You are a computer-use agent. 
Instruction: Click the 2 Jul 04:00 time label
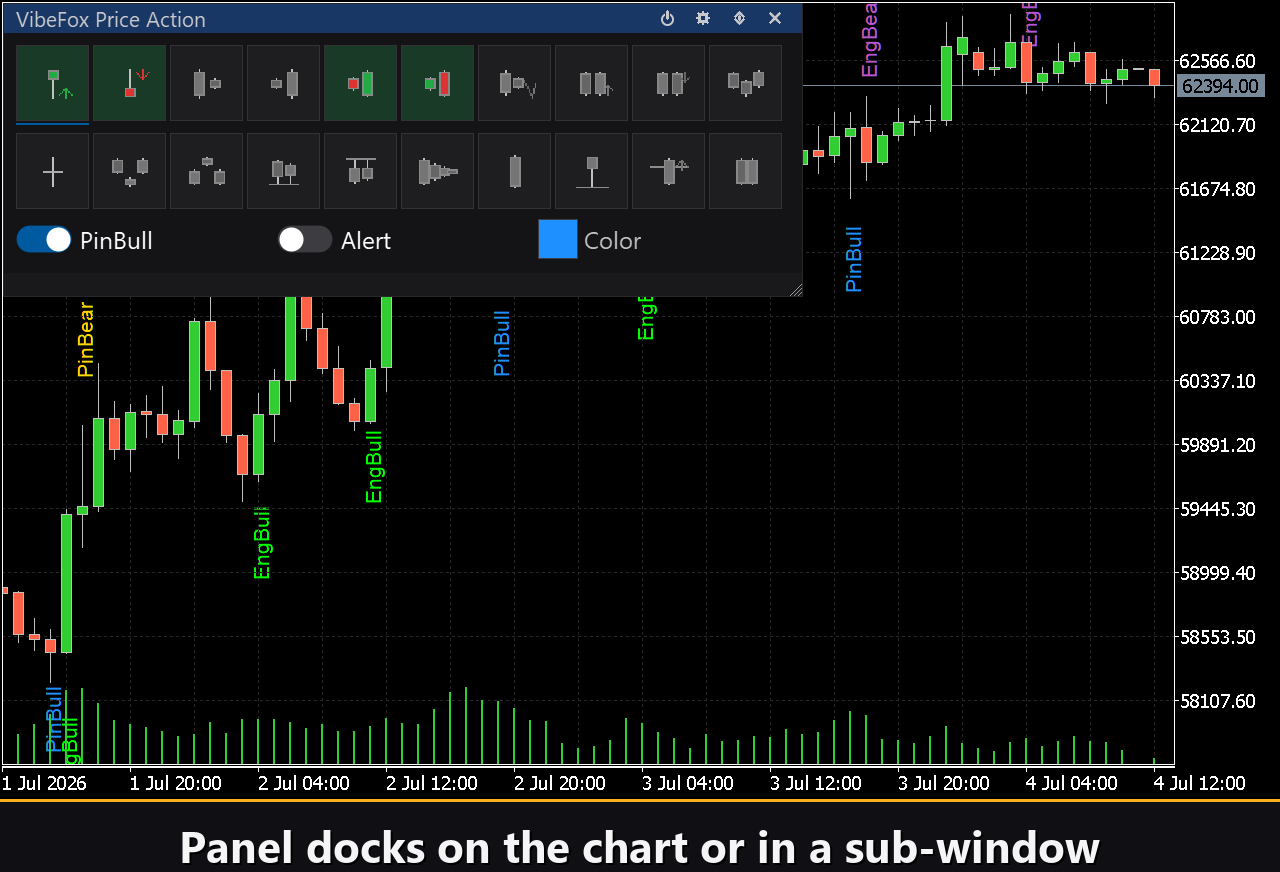pyautogui.click(x=304, y=783)
